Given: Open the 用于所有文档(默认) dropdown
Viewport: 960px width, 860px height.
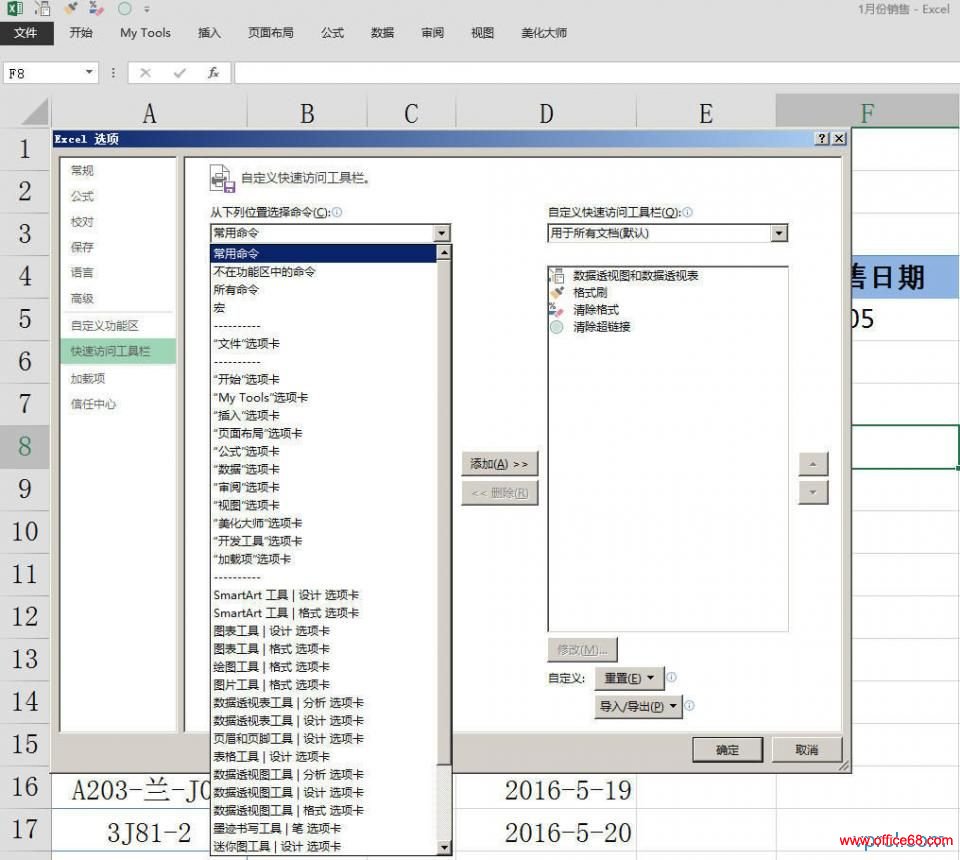Looking at the screenshot, I should coord(778,233).
